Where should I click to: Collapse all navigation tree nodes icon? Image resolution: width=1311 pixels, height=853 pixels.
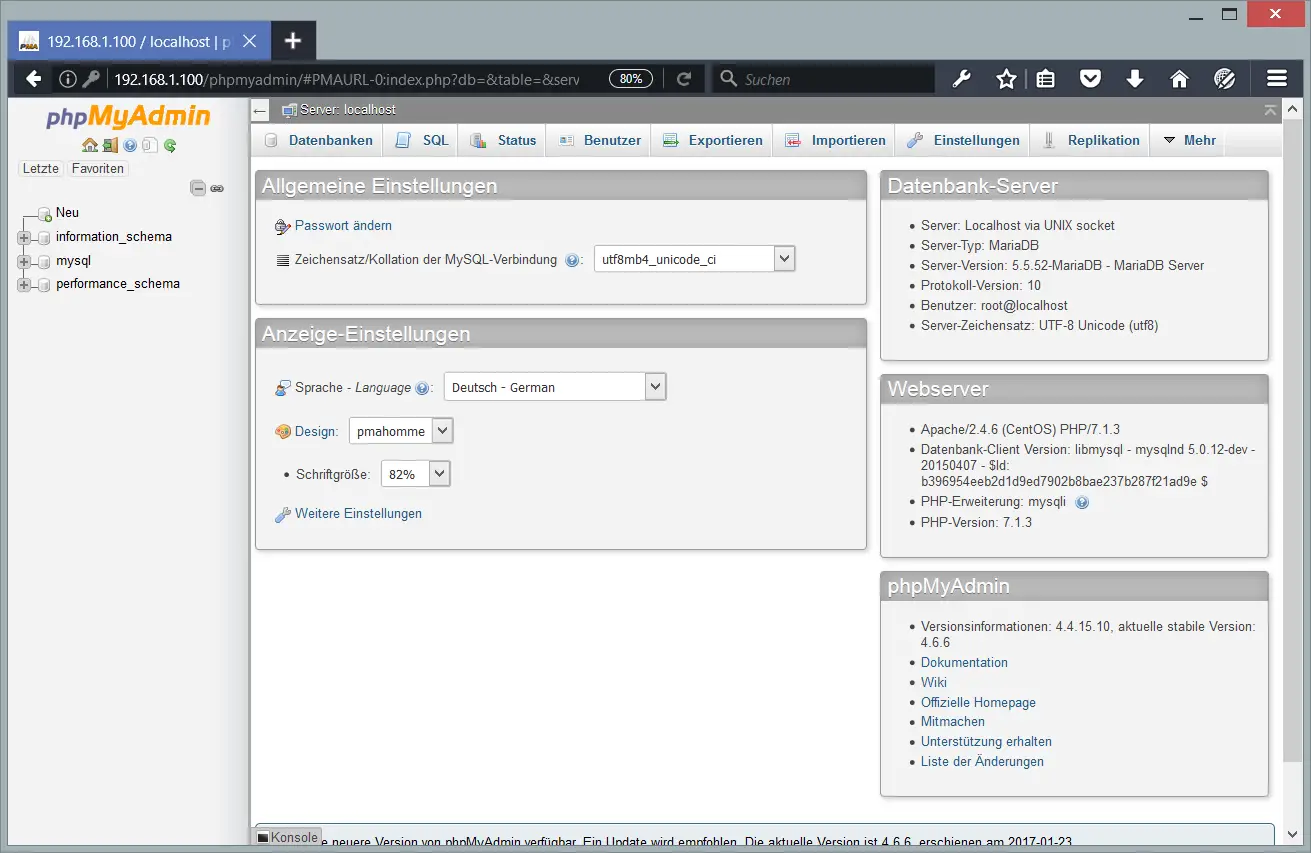click(198, 188)
